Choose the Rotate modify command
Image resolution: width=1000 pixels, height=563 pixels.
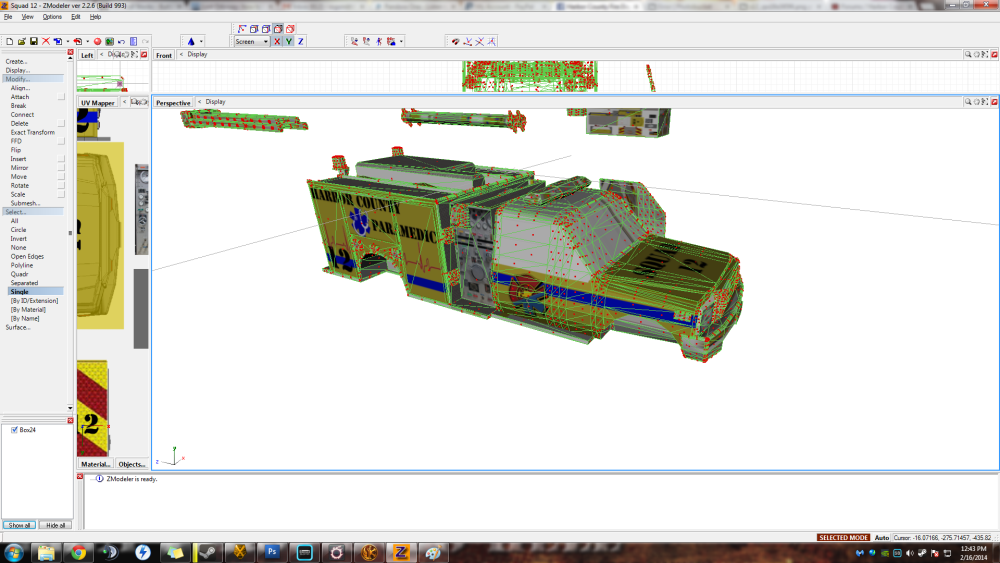20,186
